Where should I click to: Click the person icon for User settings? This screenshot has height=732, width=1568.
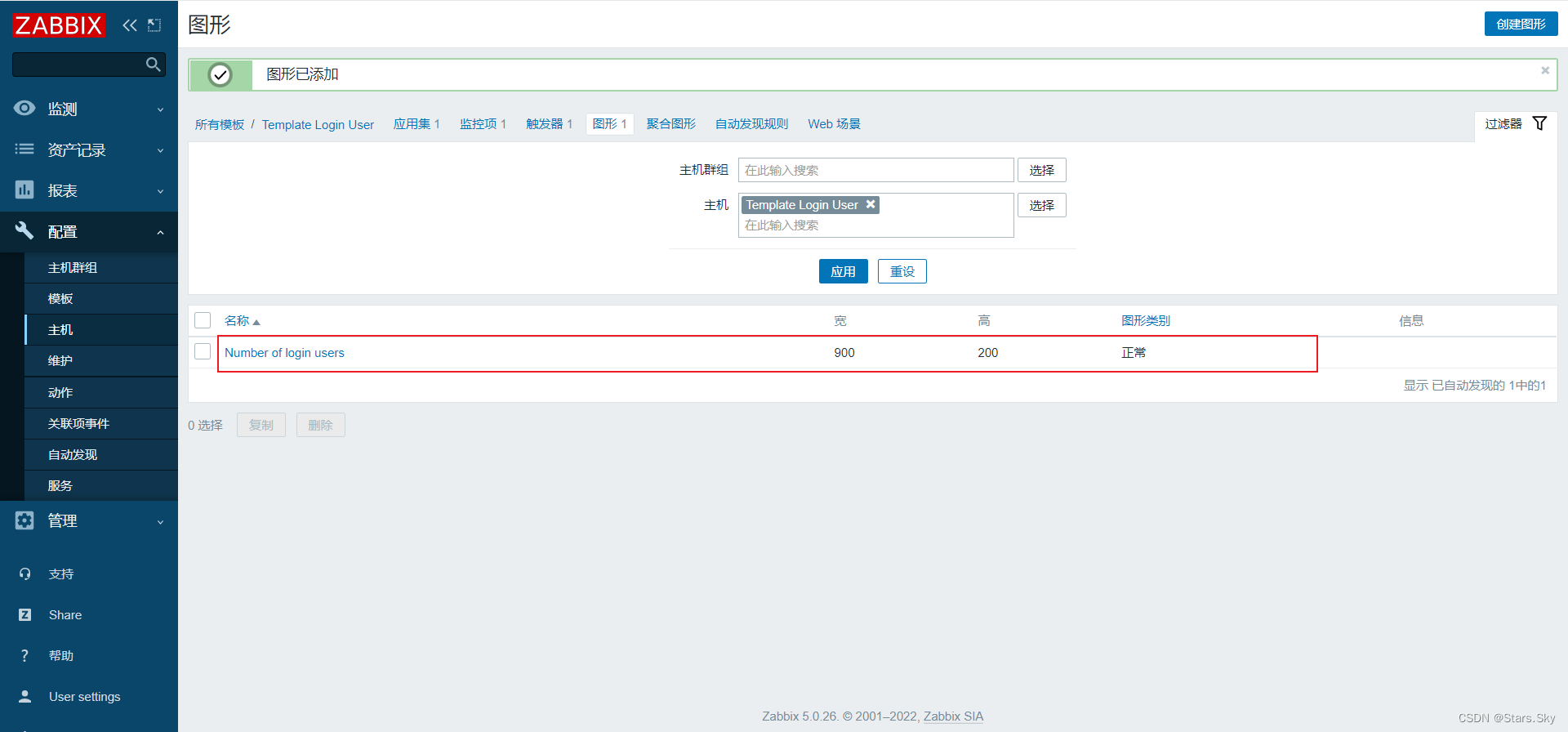(24, 696)
